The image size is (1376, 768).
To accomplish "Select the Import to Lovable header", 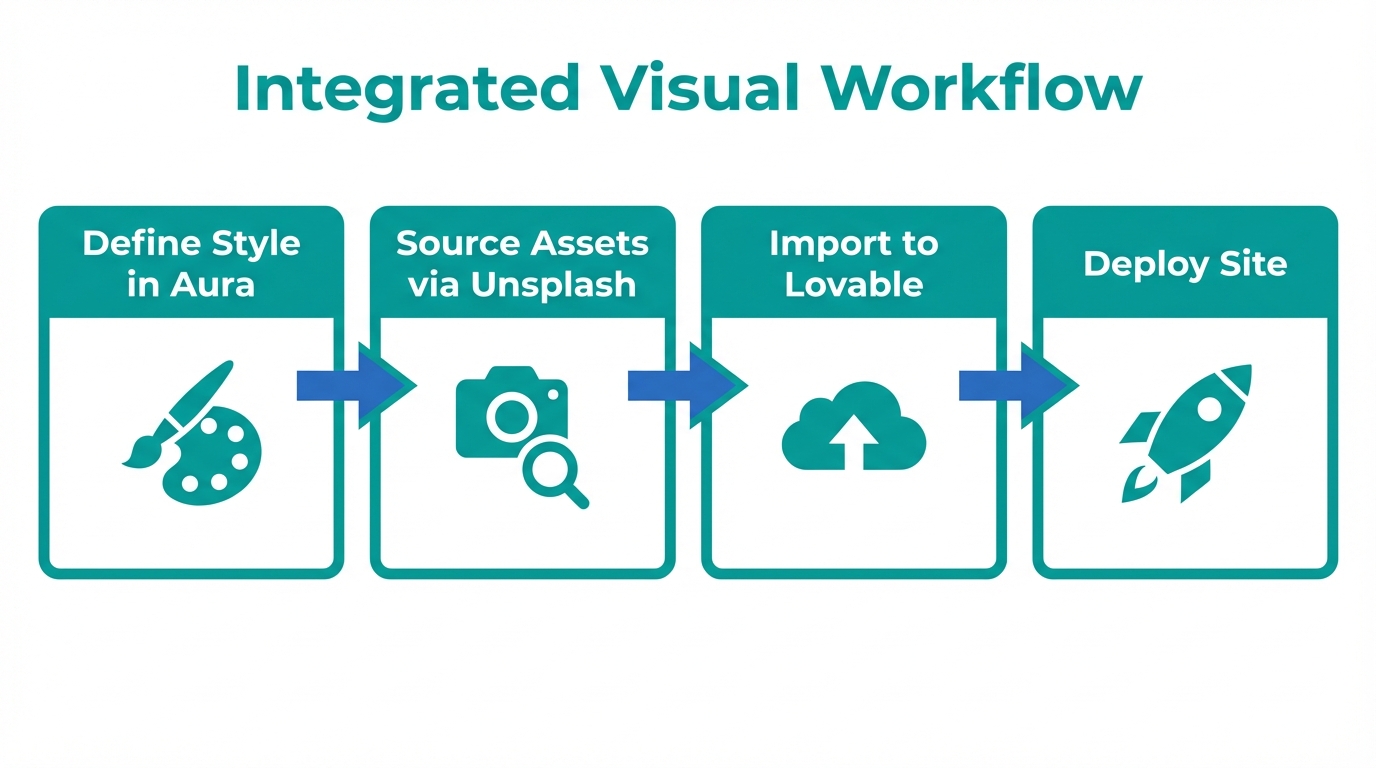I will (x=853, y=263).
